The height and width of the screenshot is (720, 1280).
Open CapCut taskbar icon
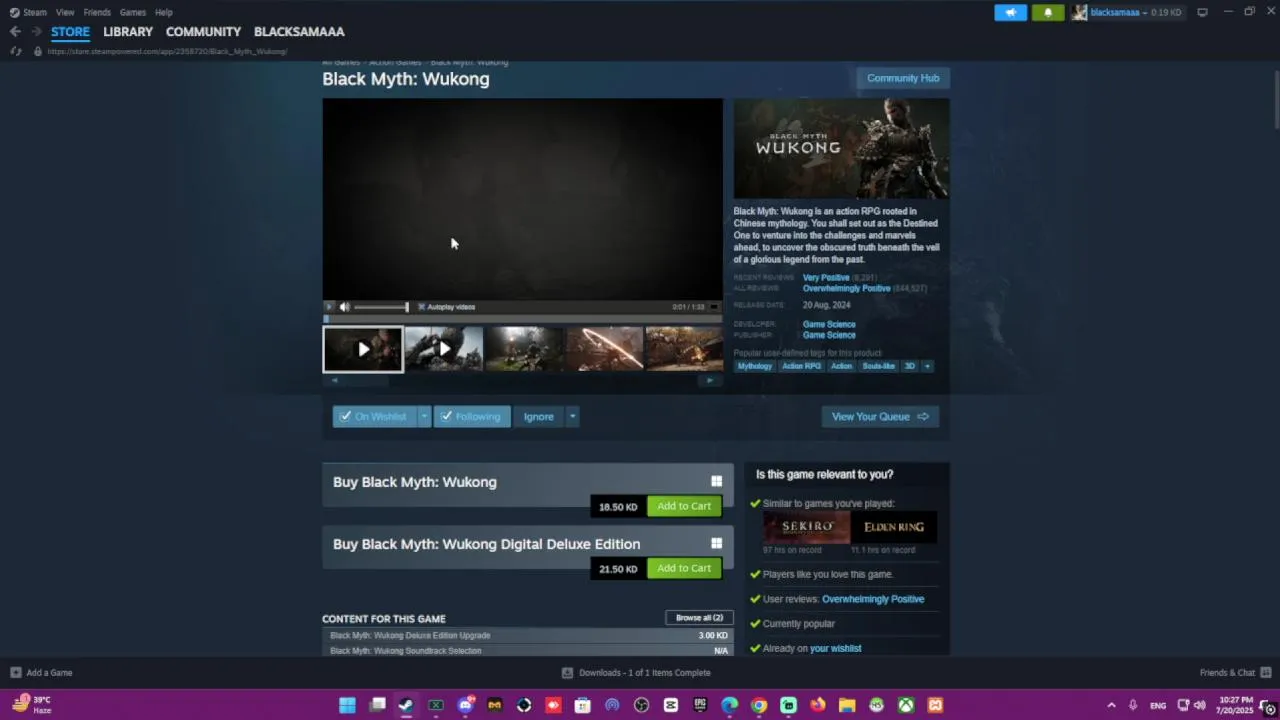[671, 705]
